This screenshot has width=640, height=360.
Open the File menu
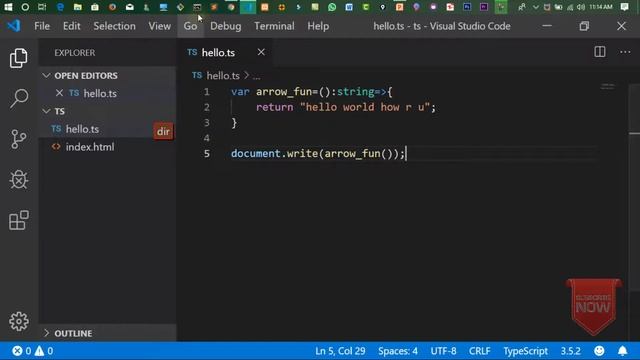(x=42, y=26)
